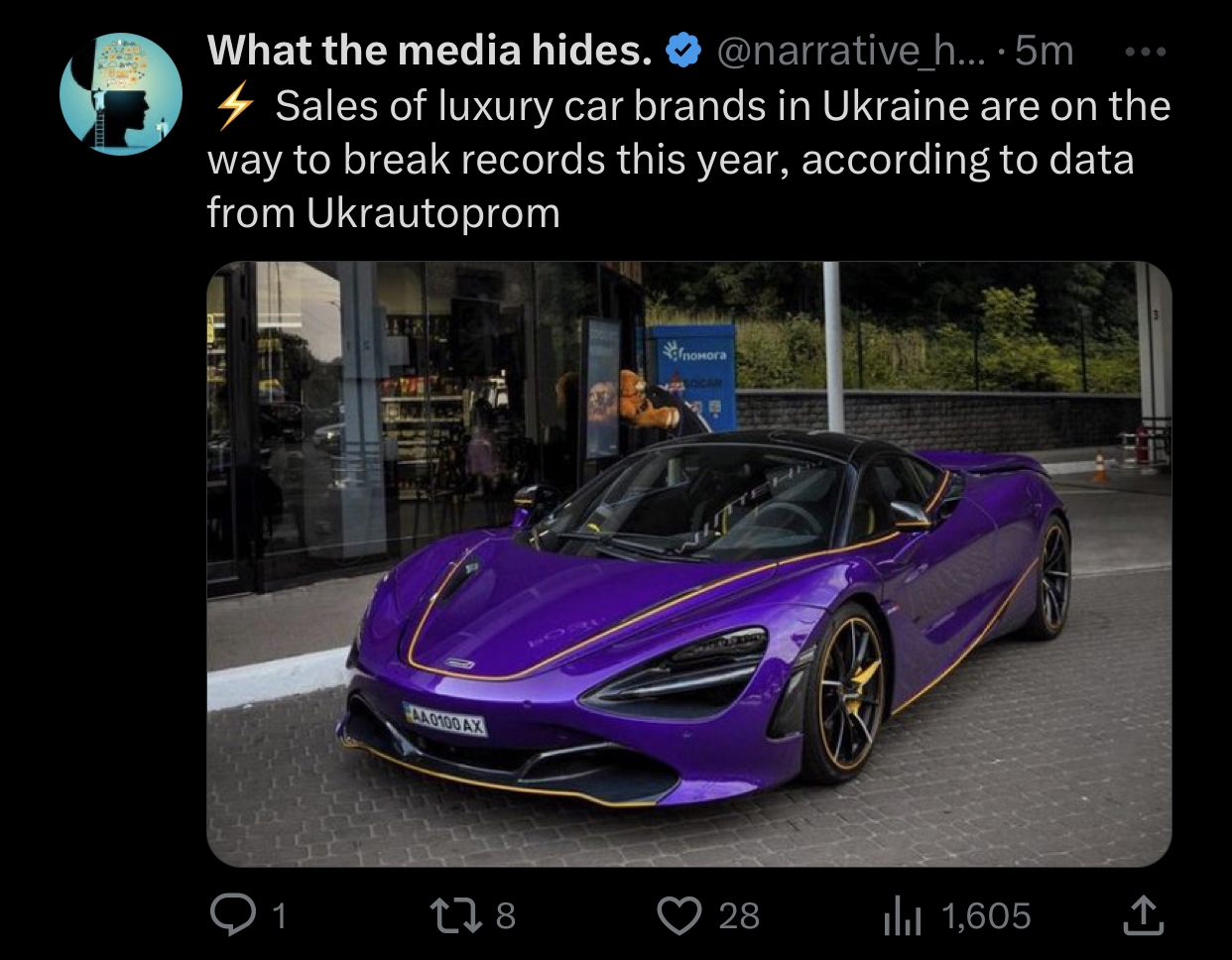Open replies via the speech bubble icon
The width and height of the screenshot is (1232, 960).
(x=233, y=915)
